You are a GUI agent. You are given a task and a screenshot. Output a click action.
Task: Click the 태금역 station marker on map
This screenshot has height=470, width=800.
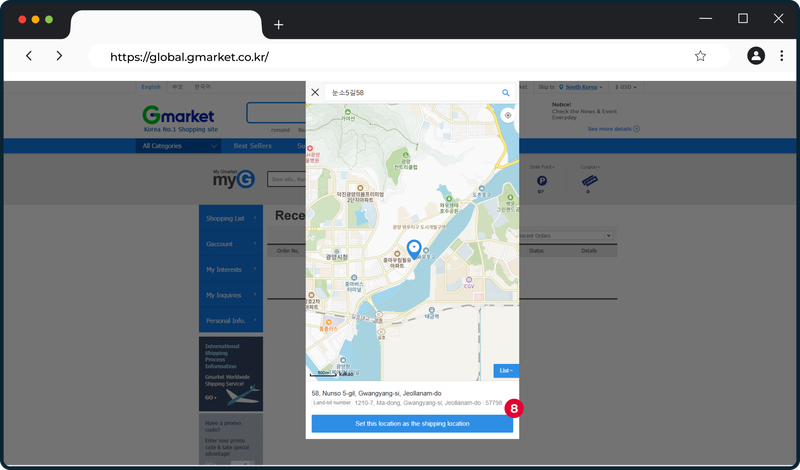tap(432, 313)
